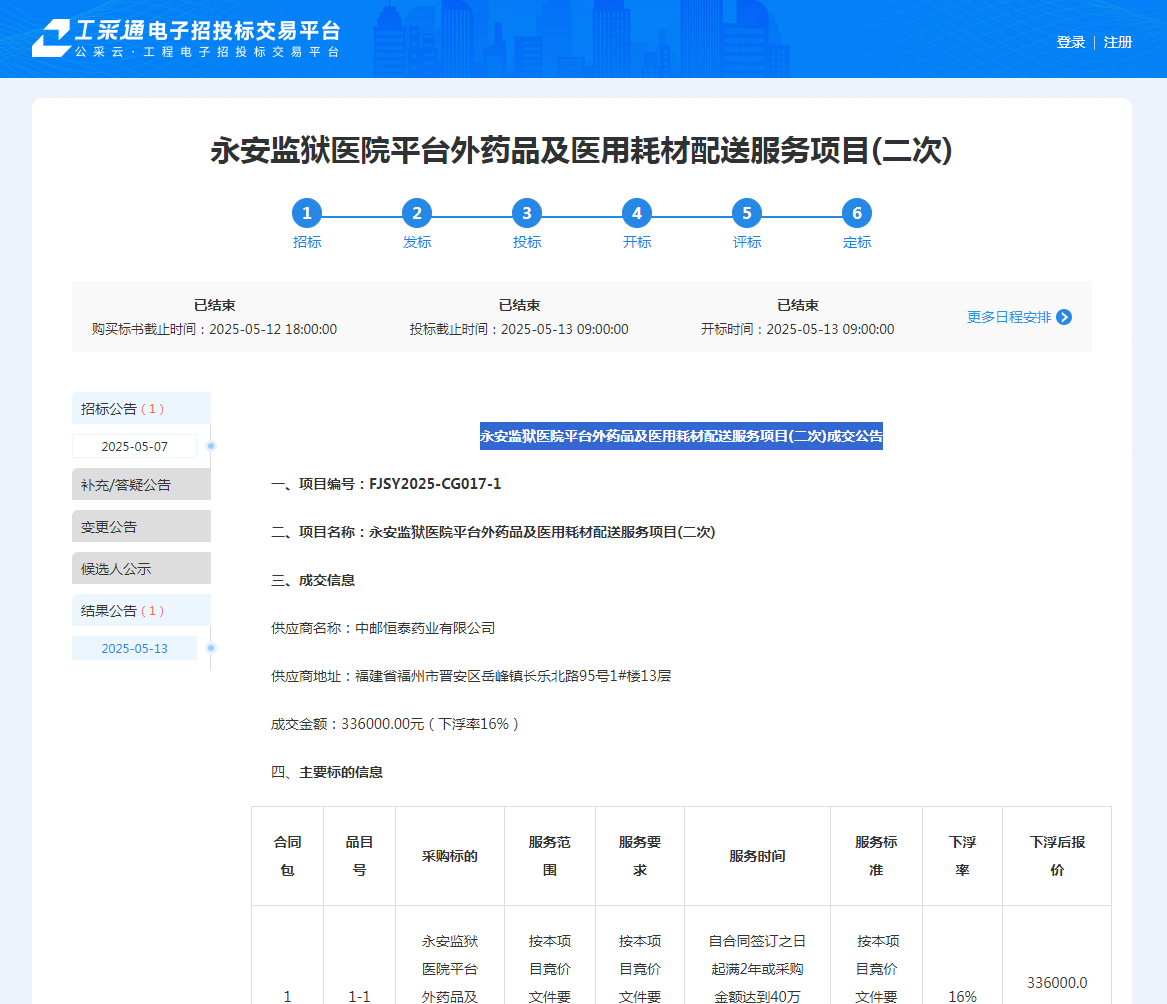Click the 服务时间 column header
The width and height of the screenshot is (1167, 1004).
pos(757,856)
